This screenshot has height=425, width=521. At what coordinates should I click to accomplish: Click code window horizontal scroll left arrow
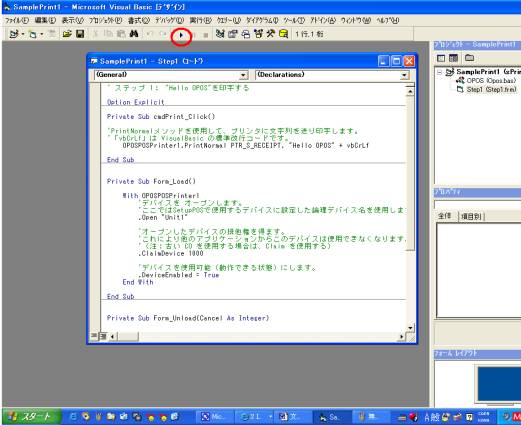(x=112, y=337)
